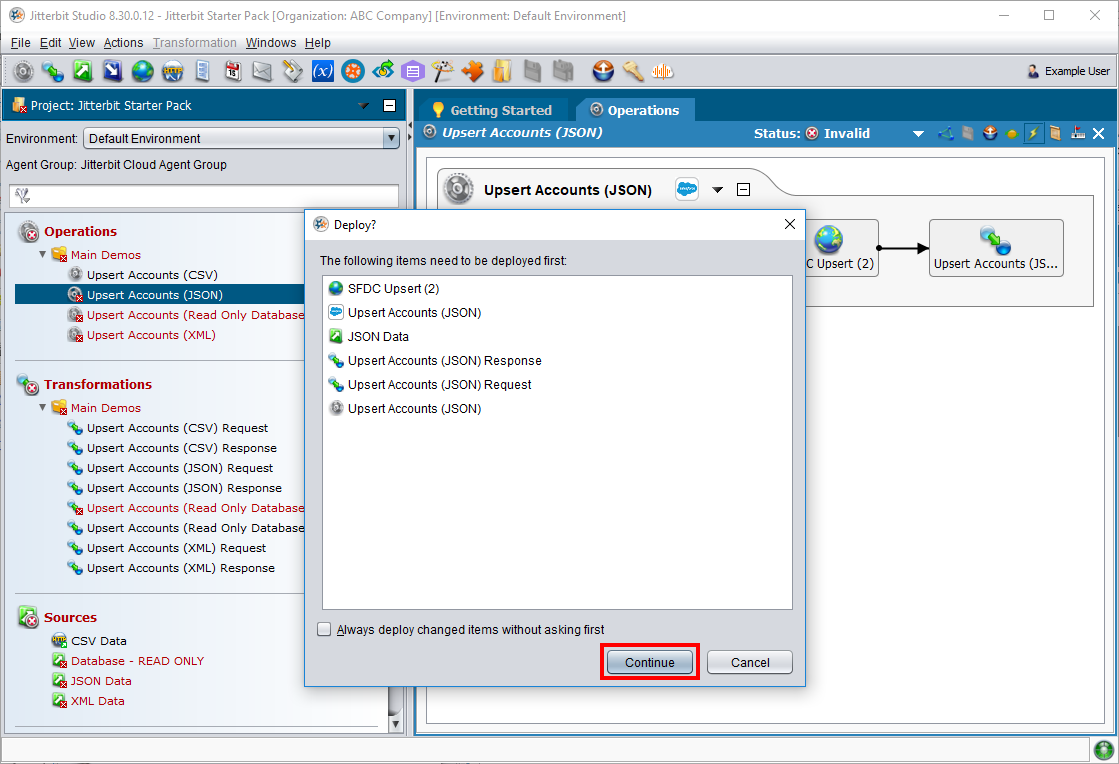
Task: Open the Actions menu
Action: pyautogui.click(x=123, y=43)
